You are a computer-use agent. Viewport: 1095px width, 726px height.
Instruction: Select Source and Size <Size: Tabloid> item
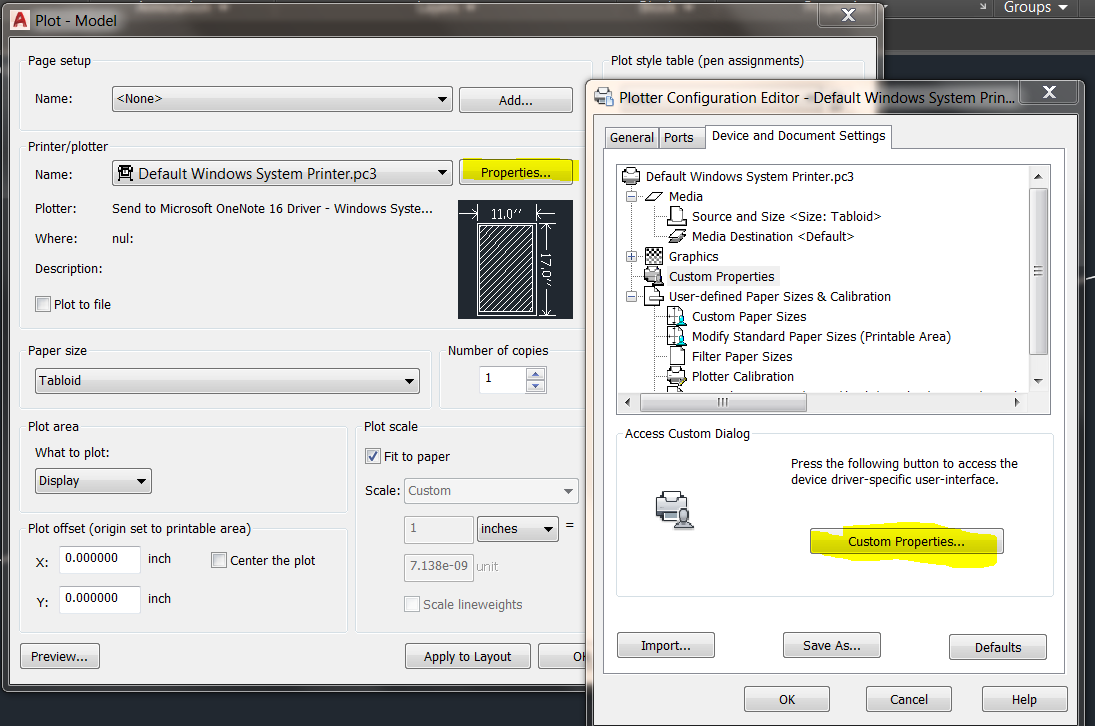pos(786,216)
